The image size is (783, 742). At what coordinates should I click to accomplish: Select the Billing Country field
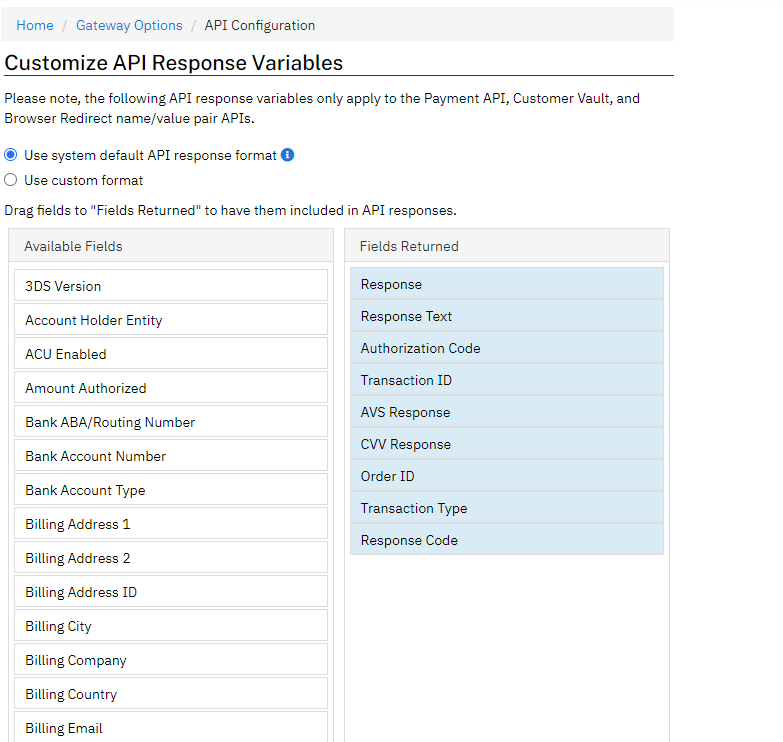click(171, 693)
